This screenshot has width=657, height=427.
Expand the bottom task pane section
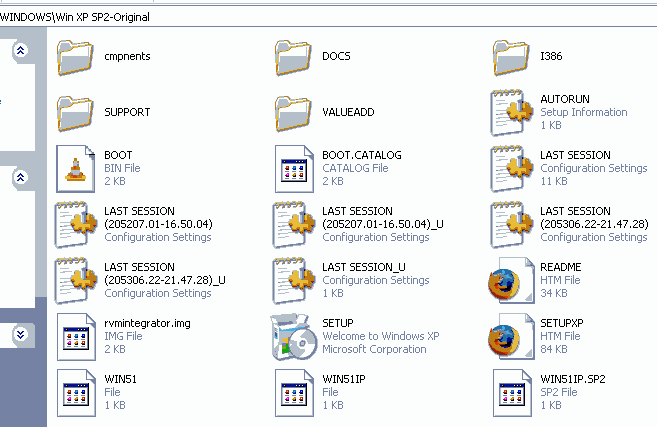pos(21,334)
